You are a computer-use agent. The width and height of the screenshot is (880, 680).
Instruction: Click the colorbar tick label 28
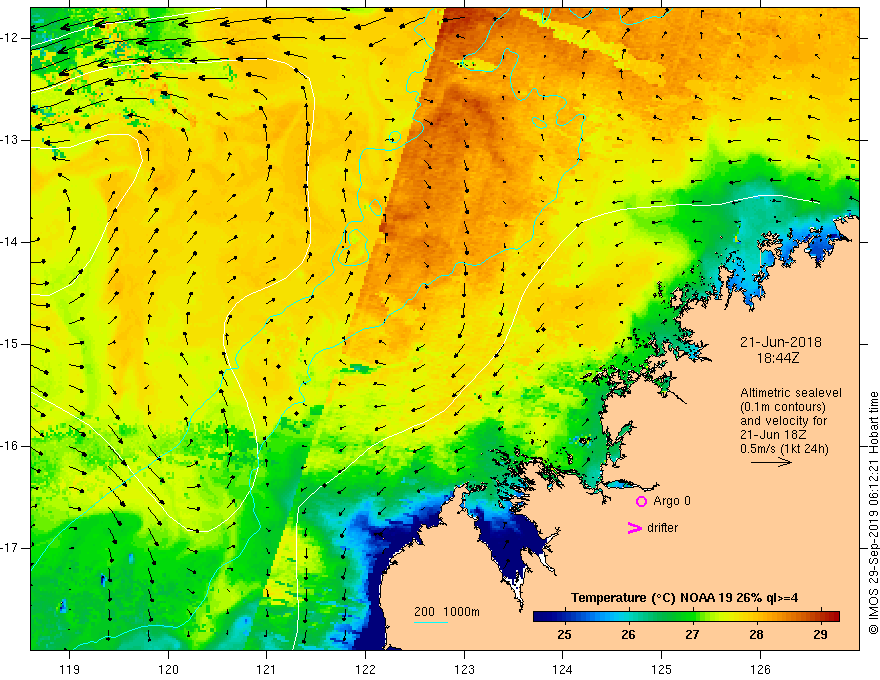coord(757,635)
